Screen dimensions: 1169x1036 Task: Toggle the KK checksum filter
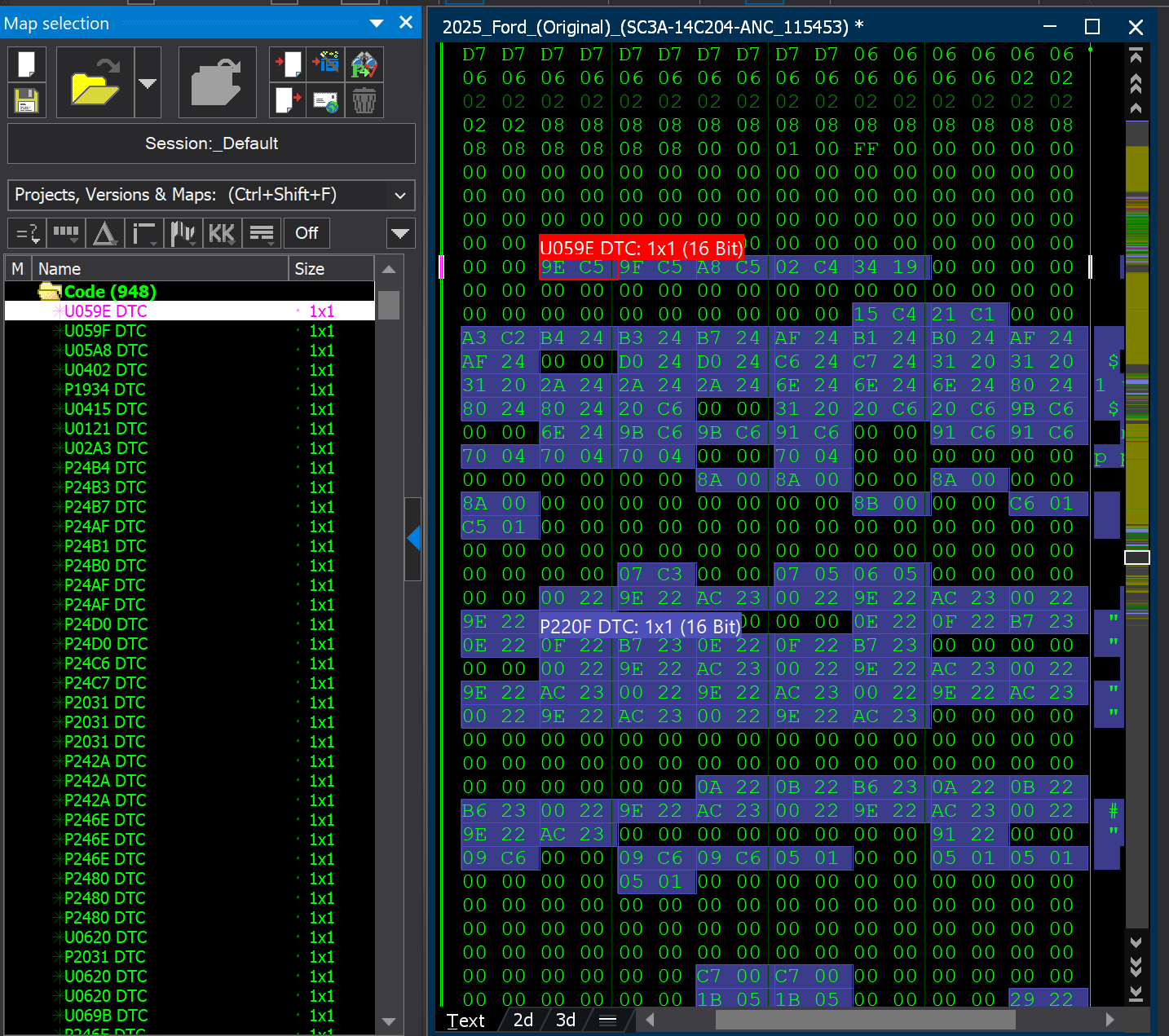coord(222,233)
